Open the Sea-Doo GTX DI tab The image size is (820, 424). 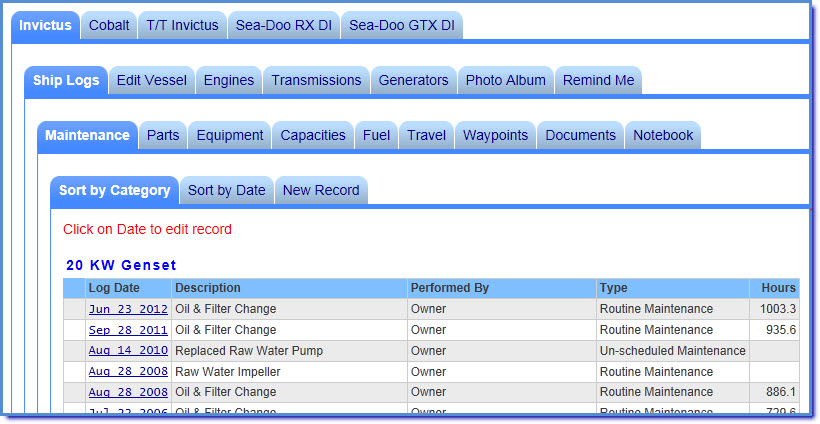click(401, 26)
